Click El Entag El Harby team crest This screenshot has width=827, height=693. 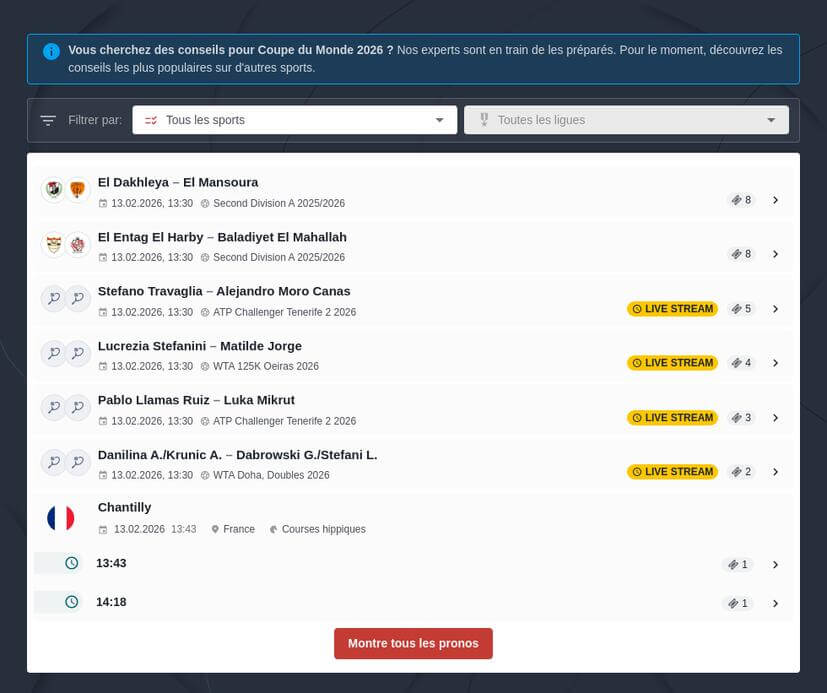(x=53, y=244)
